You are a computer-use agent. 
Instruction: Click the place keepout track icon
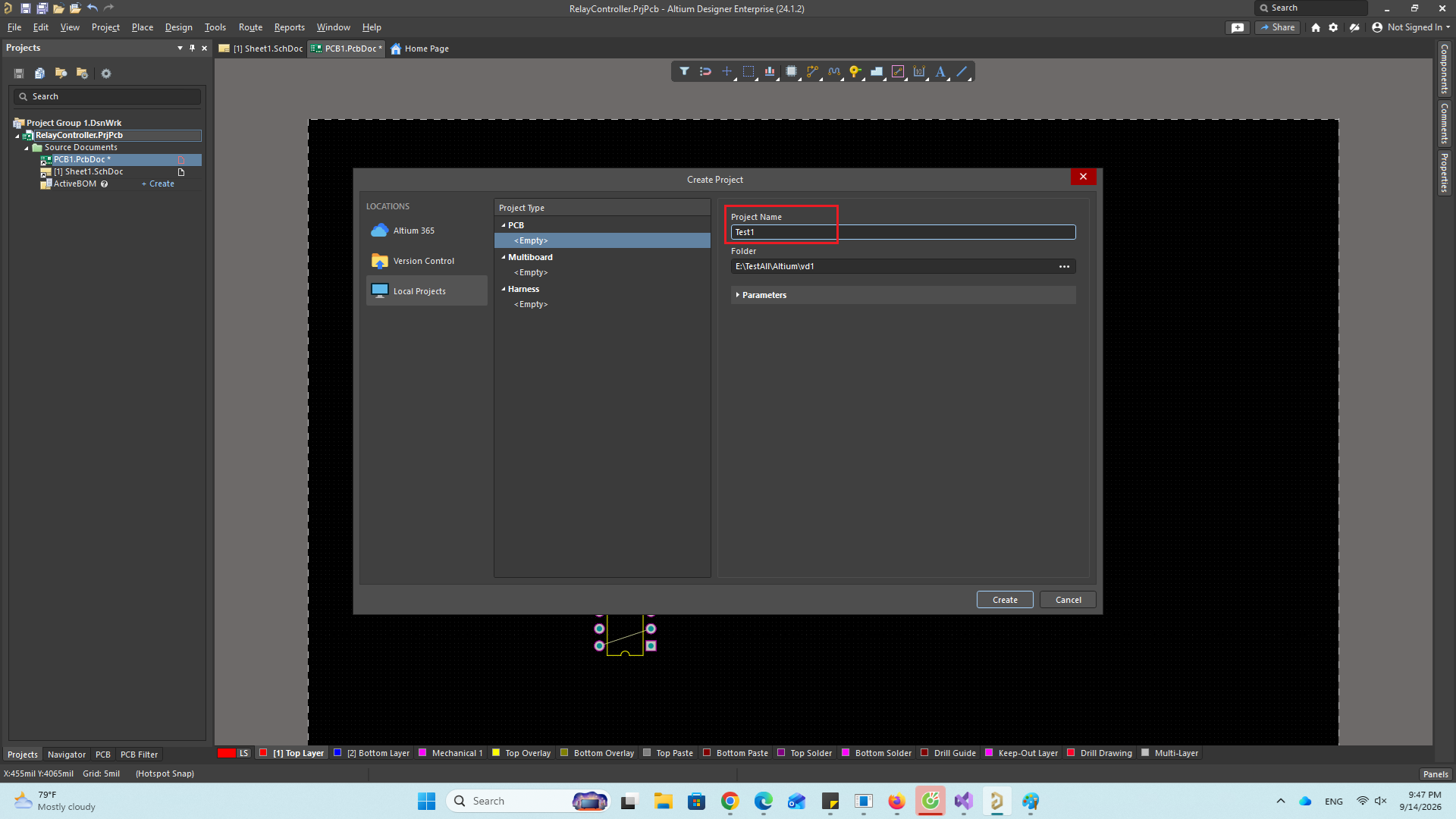point(898,71)
